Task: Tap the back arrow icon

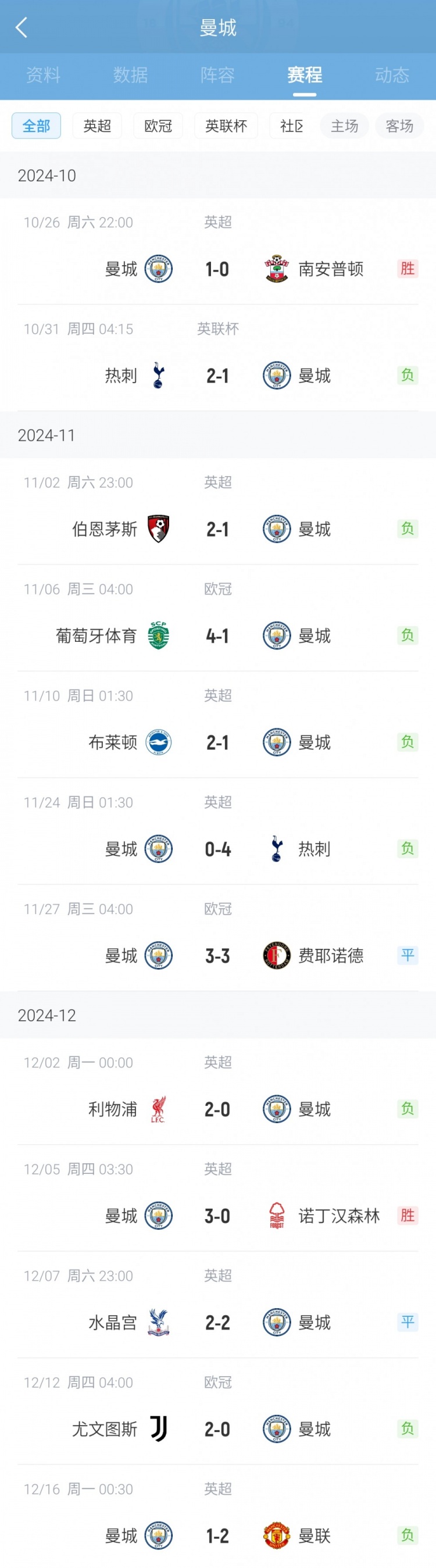Action: click(22, 27)
